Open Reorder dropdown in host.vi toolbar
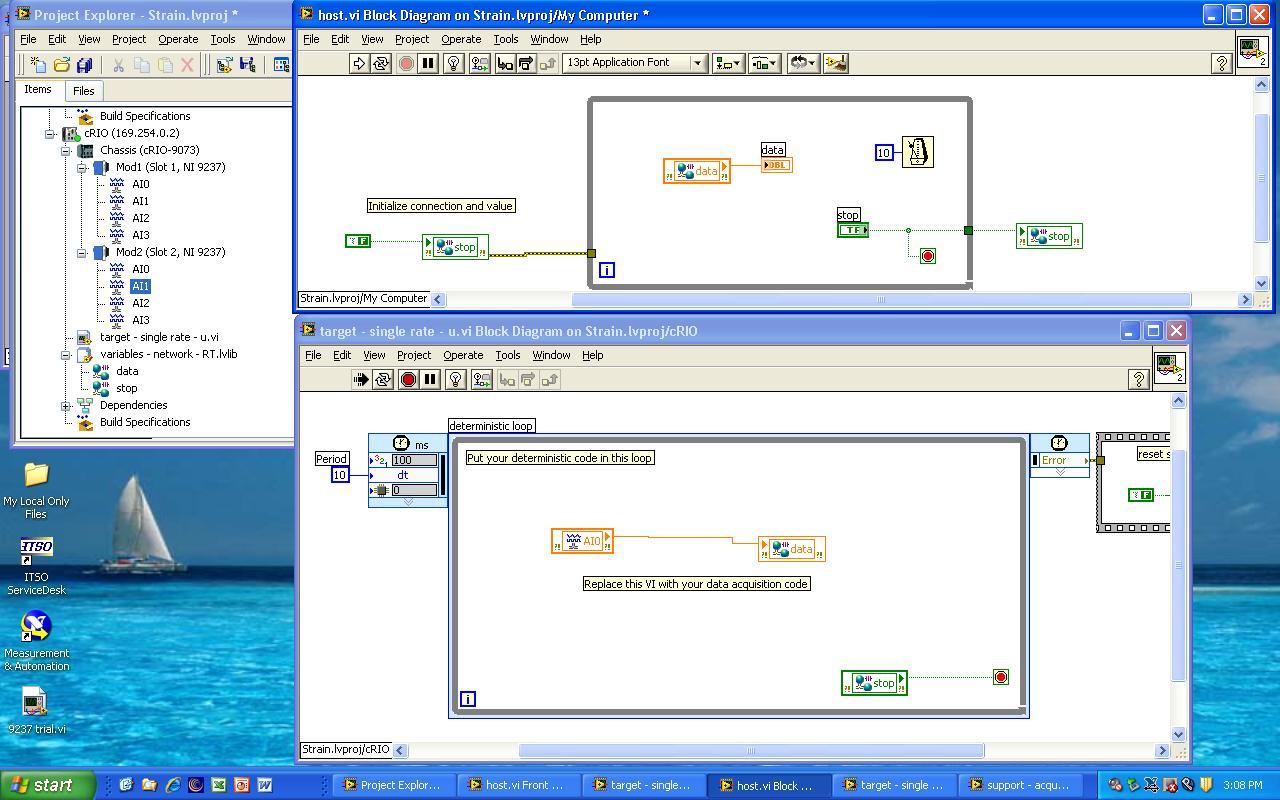Viewport: 1280px width, 800px height. tap(802, 63)
